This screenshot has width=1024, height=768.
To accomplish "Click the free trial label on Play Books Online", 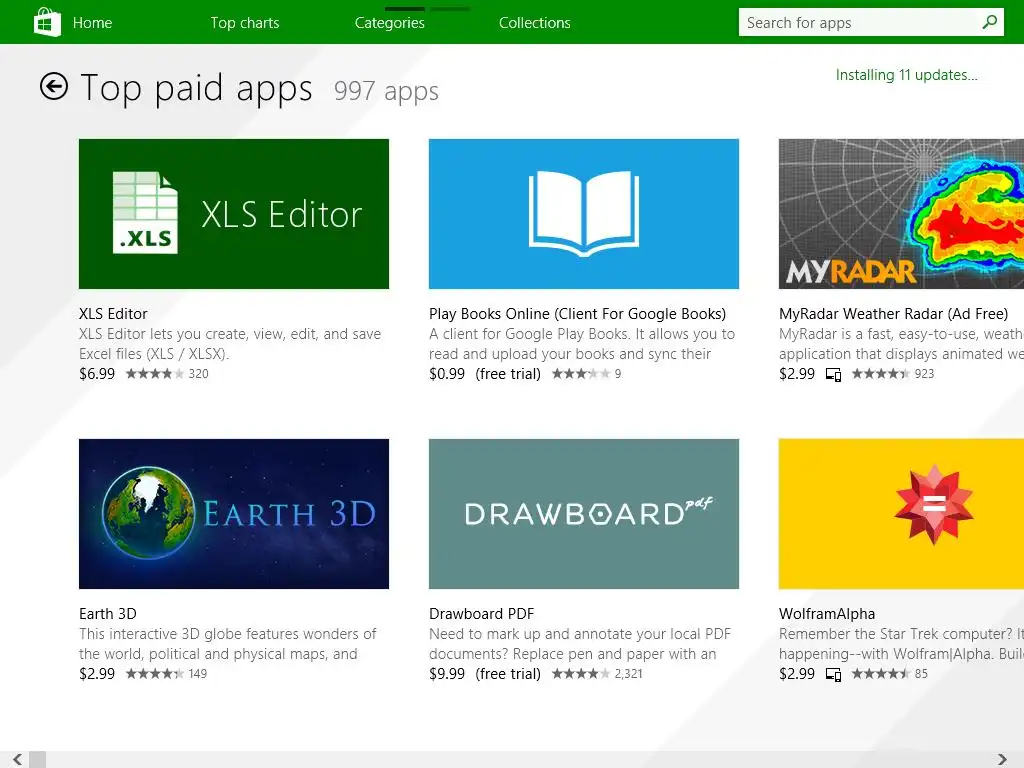I will [x=508, y=374].
